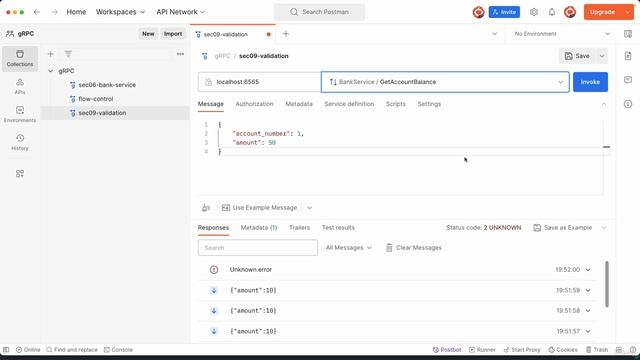This screenshot has width=640, height=360.
Task: Open the Use Example Message dropdown arrow
Action: 309,208
